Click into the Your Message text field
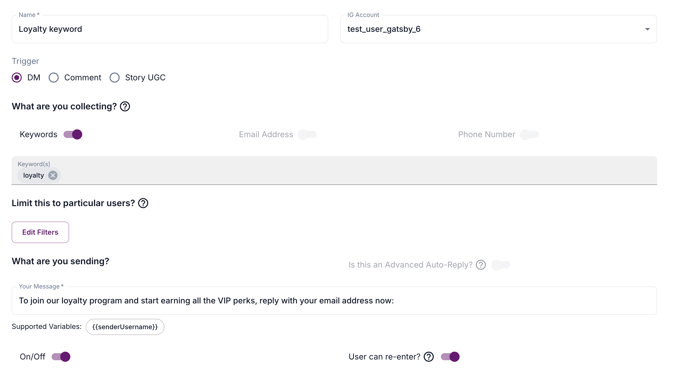The image size is (688, 385). click(x=334, y=301)
